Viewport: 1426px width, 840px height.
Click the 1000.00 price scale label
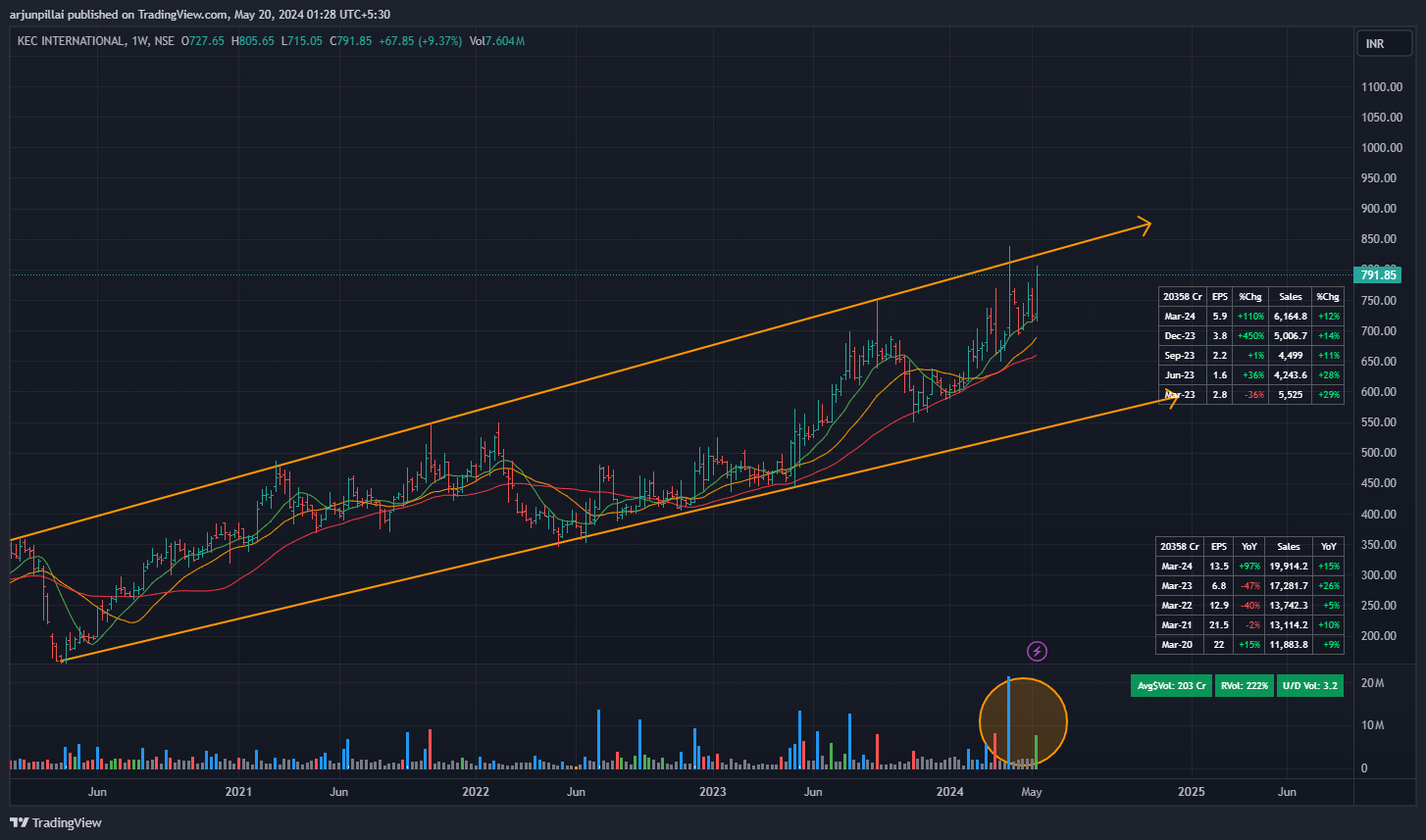1381,148
